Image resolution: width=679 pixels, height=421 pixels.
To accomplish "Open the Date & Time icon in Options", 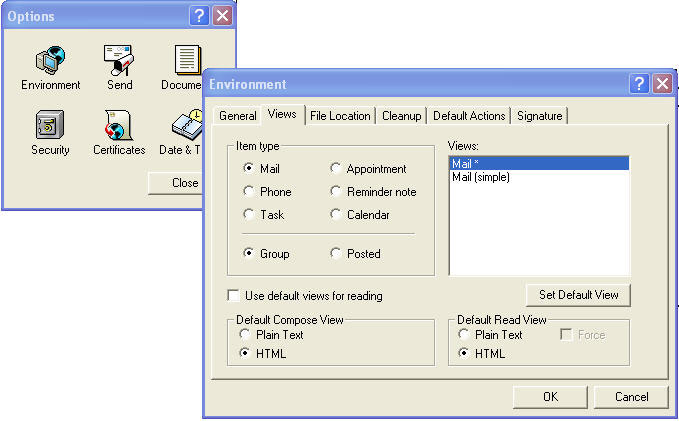I will [187, 125].
